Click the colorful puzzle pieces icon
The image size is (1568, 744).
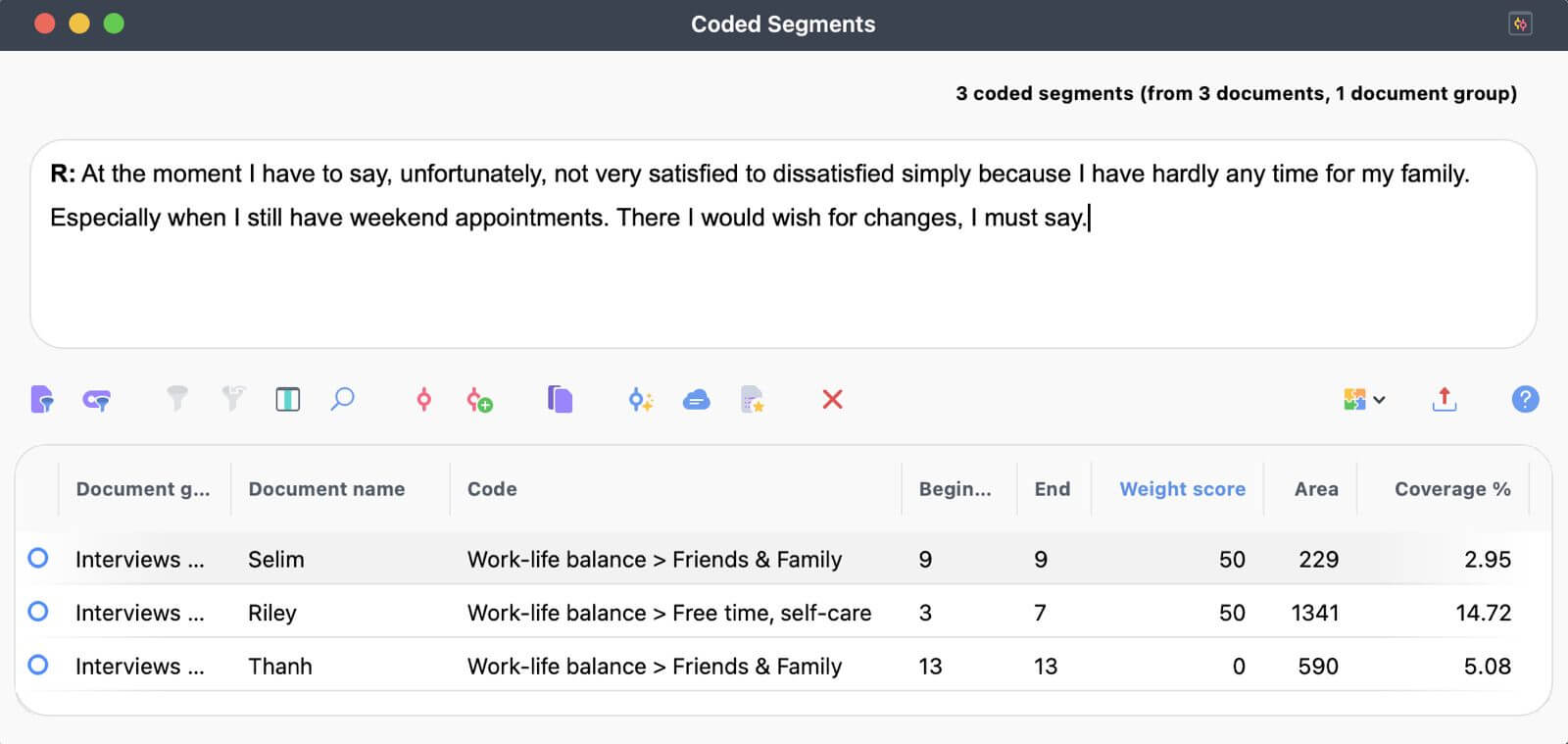tap(1354, 399)
